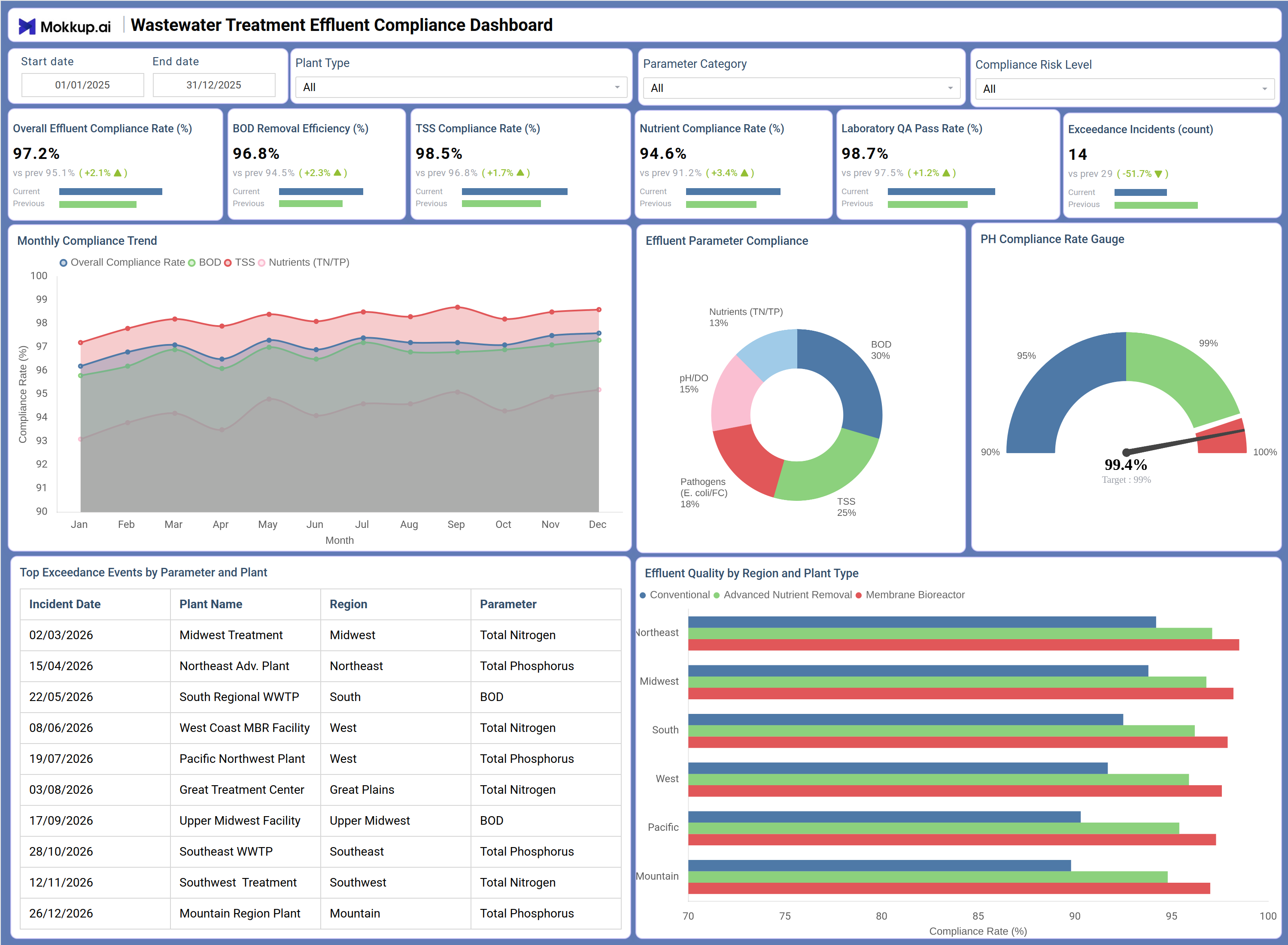The height and width of the screenshot is (945, 1288).
Task: Expand the Parameter Category dropdown arrow
Action: tap(950, 88)
